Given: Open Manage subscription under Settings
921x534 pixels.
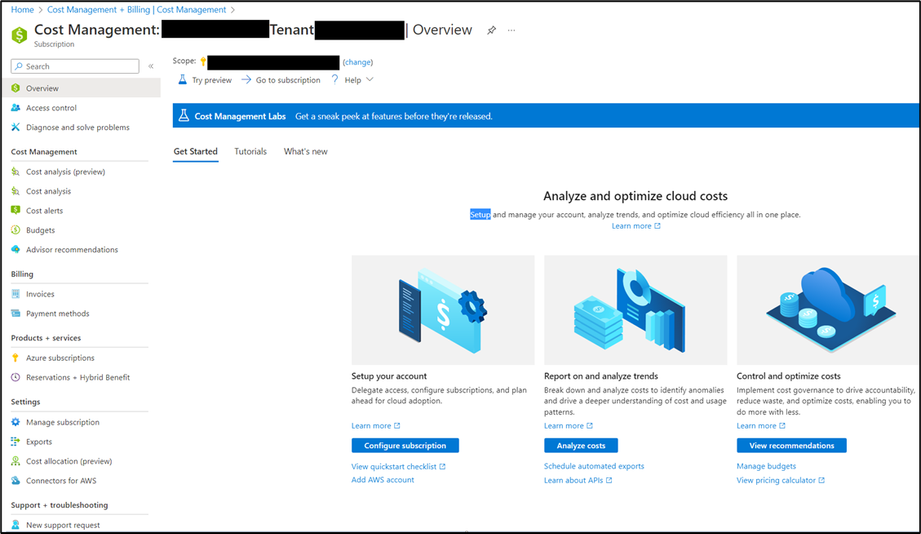Looking at the screenshot, I should point(62,422).
